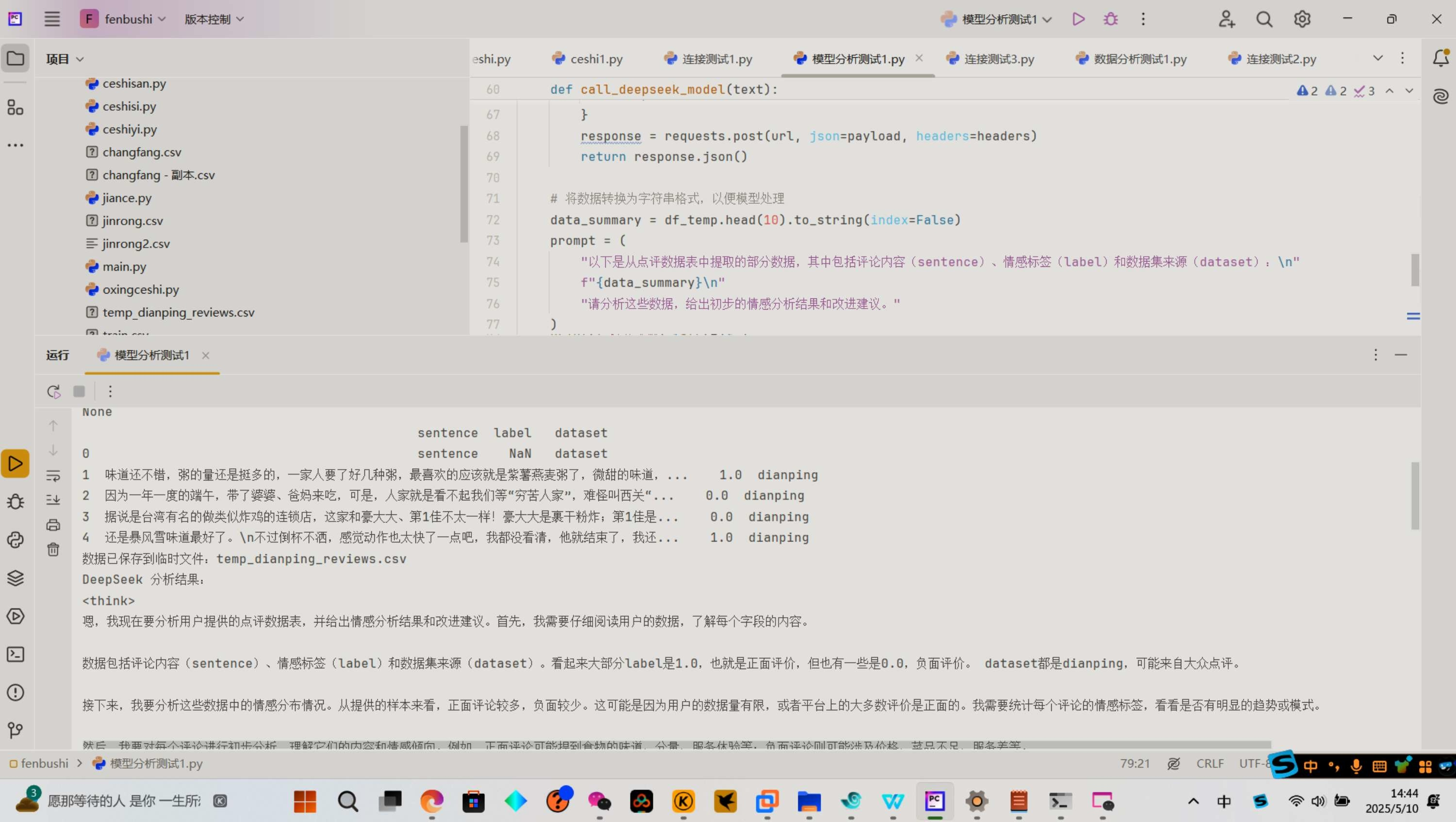Click the Run button in top toolbar
The image size is (1456, 822).
point(1078,19)
